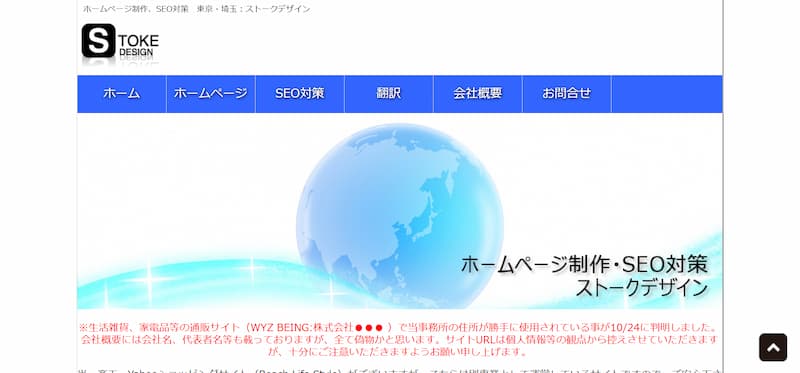800x373 pixels.
Task: Click the ストークデザイン banner text
Action: [642, 288]
